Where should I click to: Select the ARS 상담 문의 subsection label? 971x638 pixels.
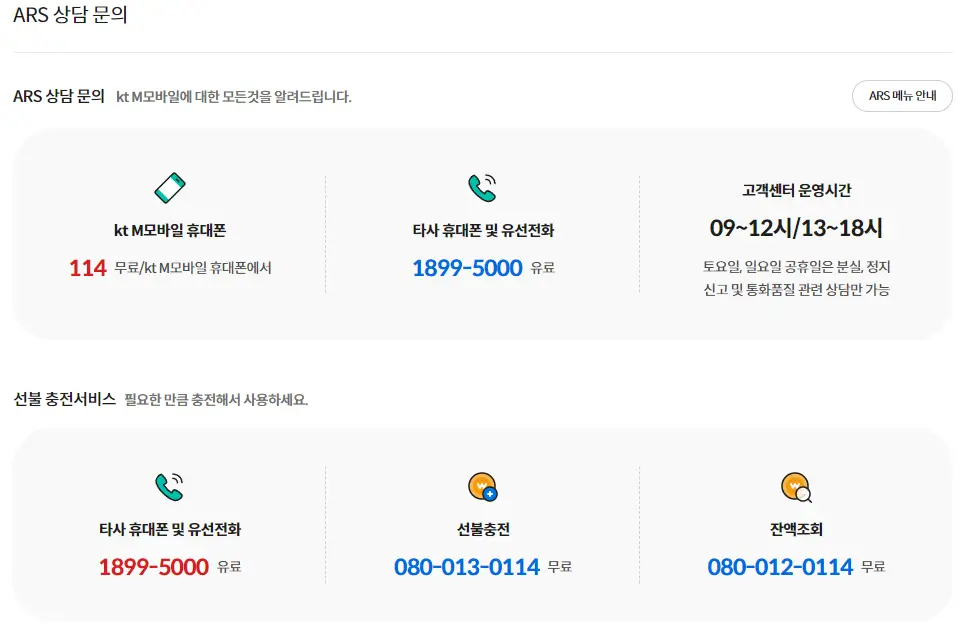pos(56,96)
